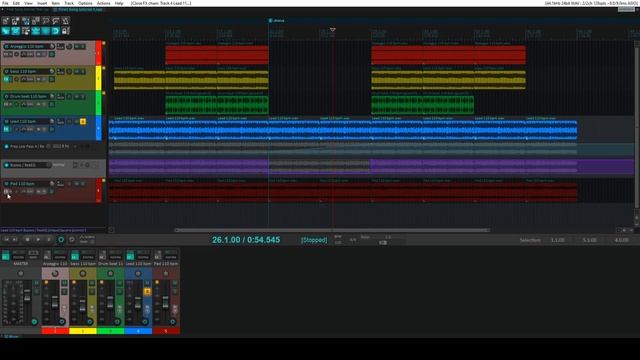640x360 pixels.
Task: Click the Bass track yellow color strip
Action: [x=98, y=78]
